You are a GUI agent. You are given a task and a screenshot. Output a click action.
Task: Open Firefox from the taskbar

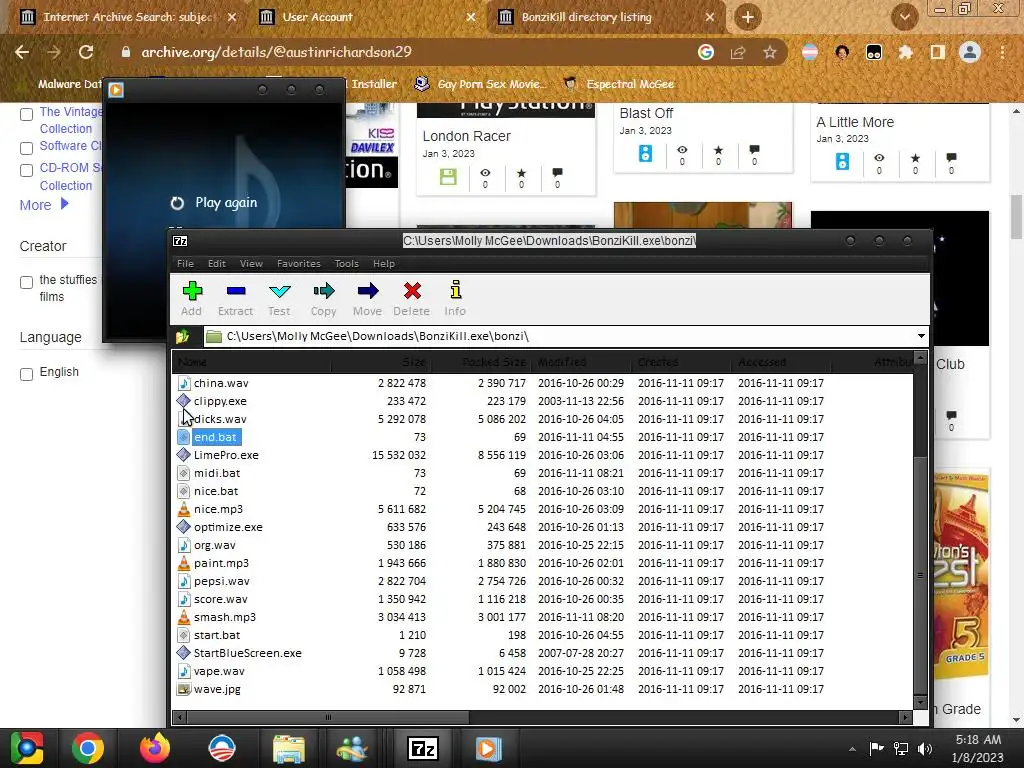155,748
